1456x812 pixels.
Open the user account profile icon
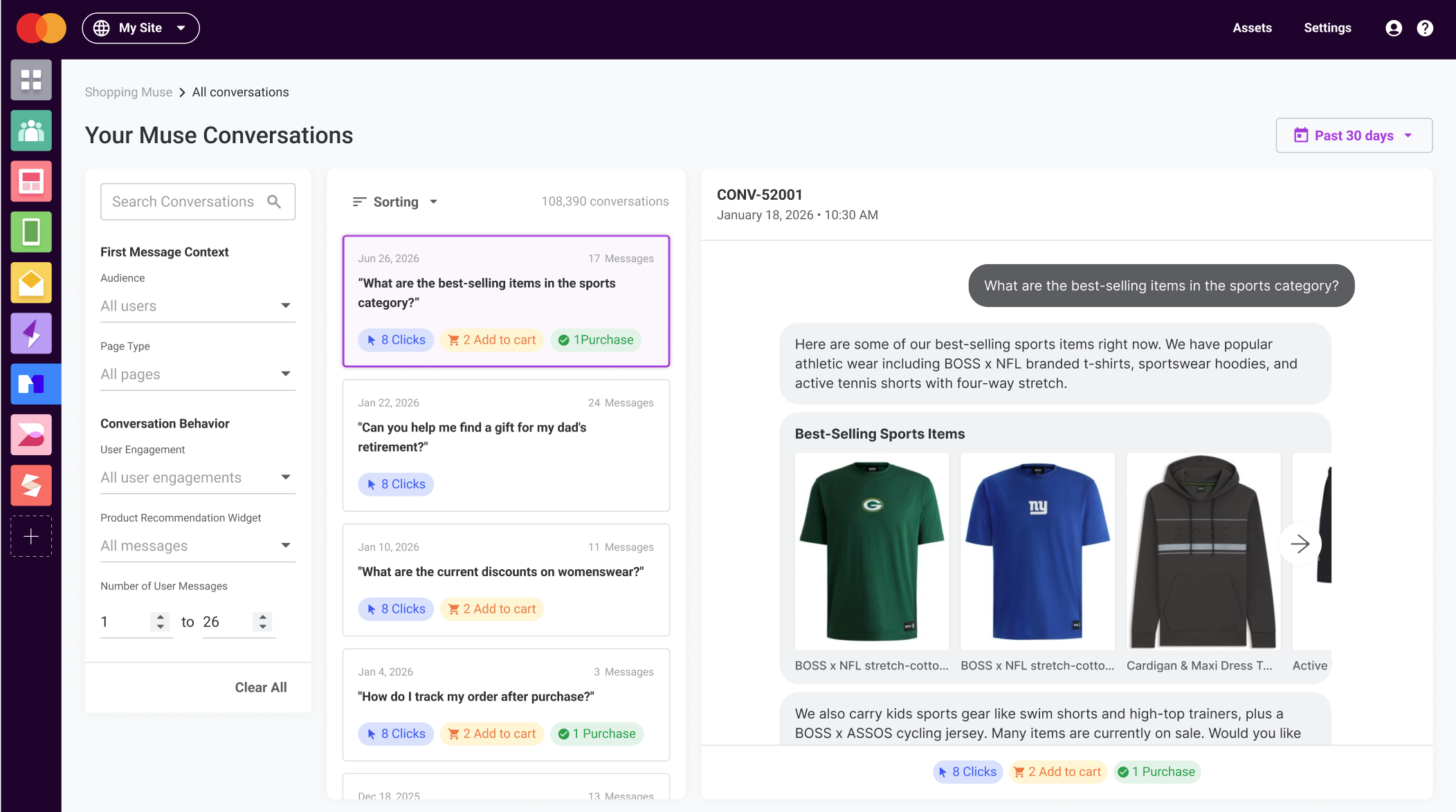pyautogui.click(x=1394, y=28)
